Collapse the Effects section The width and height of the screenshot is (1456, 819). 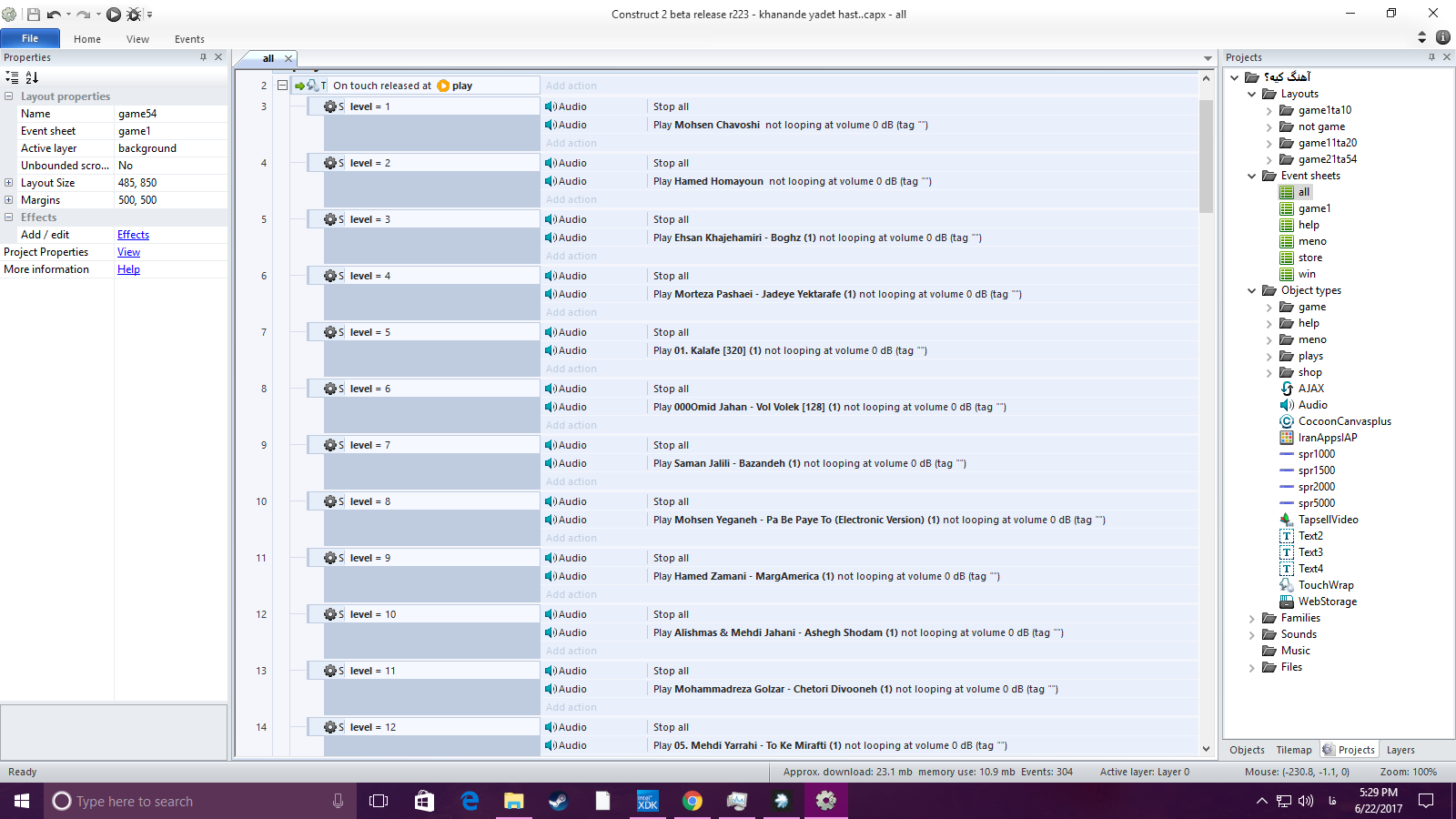(x=9, y=217)
